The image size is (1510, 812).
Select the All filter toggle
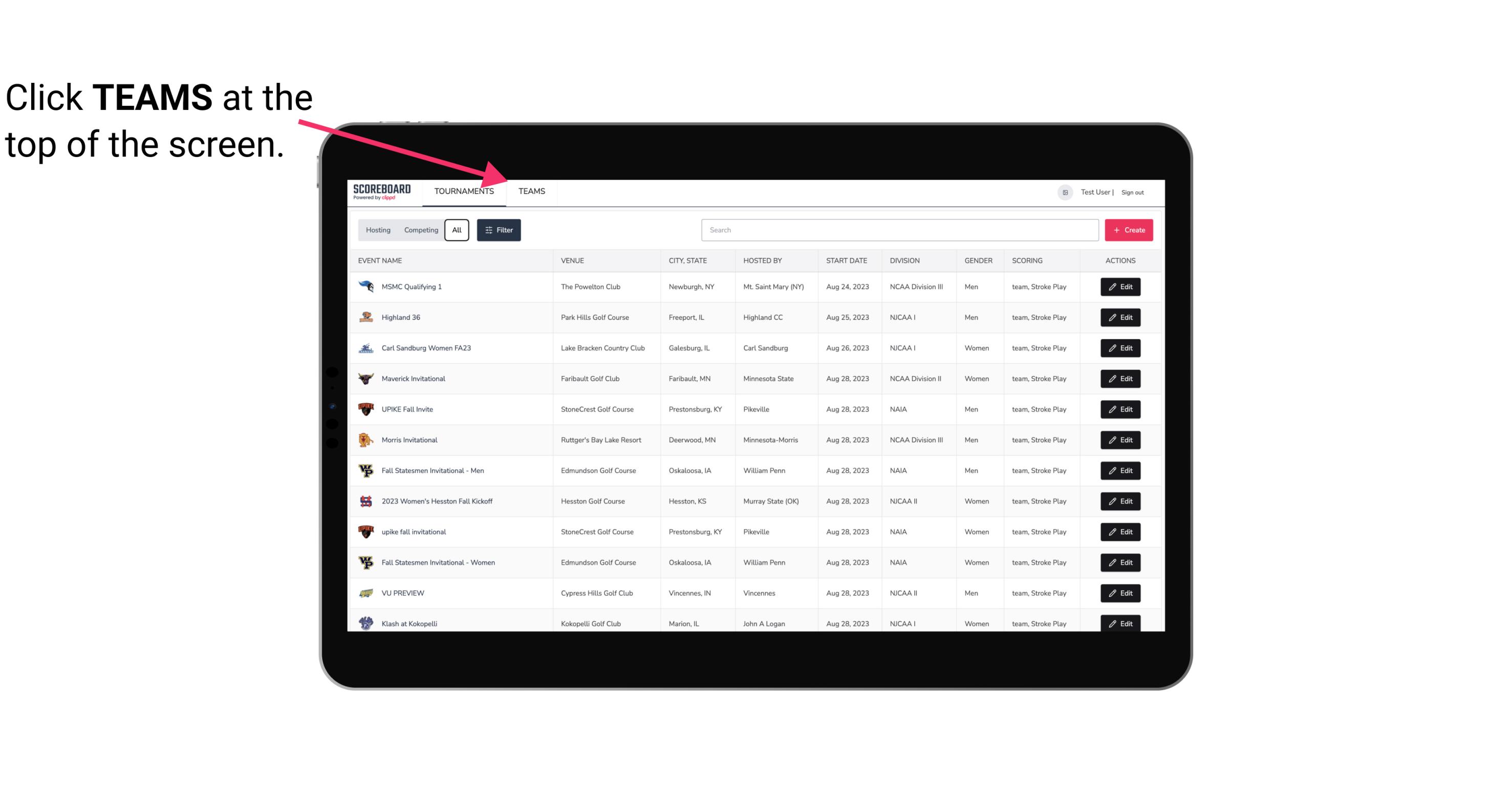[456, 230]
